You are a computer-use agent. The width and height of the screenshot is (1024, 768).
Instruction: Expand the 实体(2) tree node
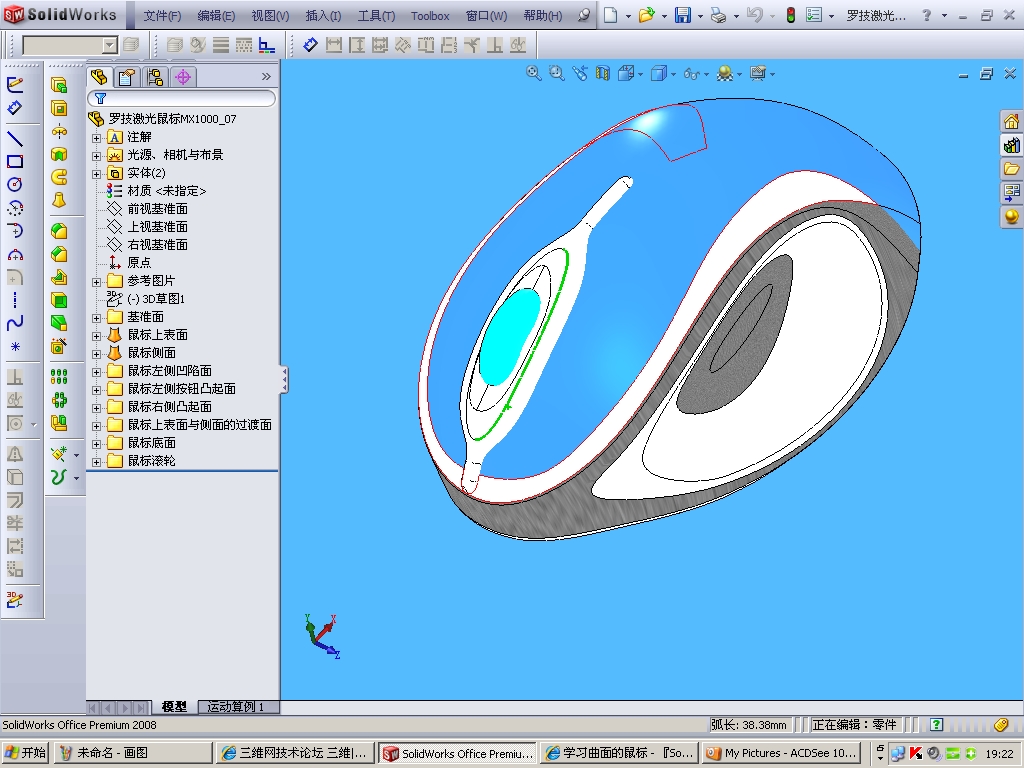point(97,174)
